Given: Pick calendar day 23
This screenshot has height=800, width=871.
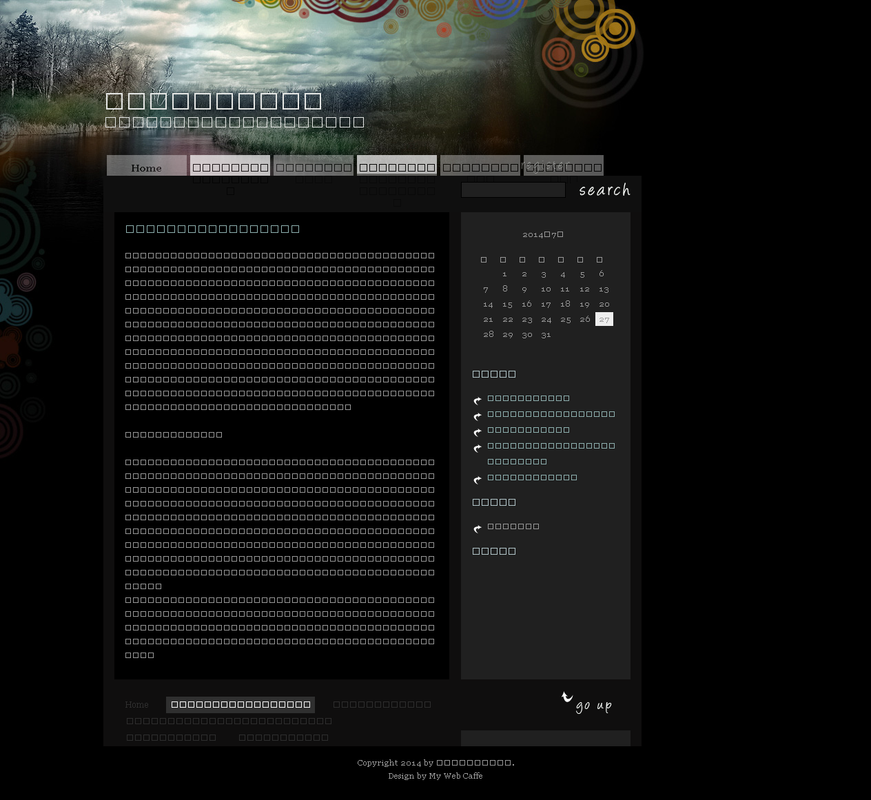Looking at the screenshot, I should point(527,319).
